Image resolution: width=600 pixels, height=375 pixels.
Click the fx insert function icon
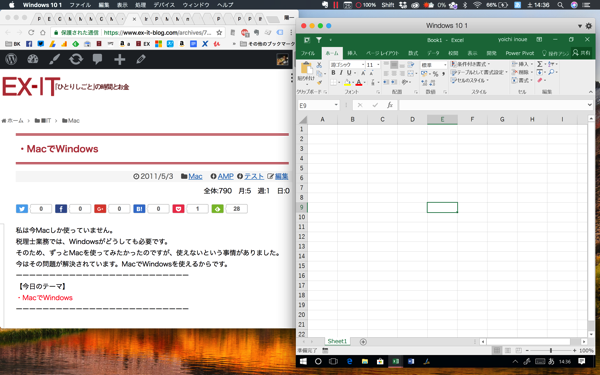pos(390,105)
